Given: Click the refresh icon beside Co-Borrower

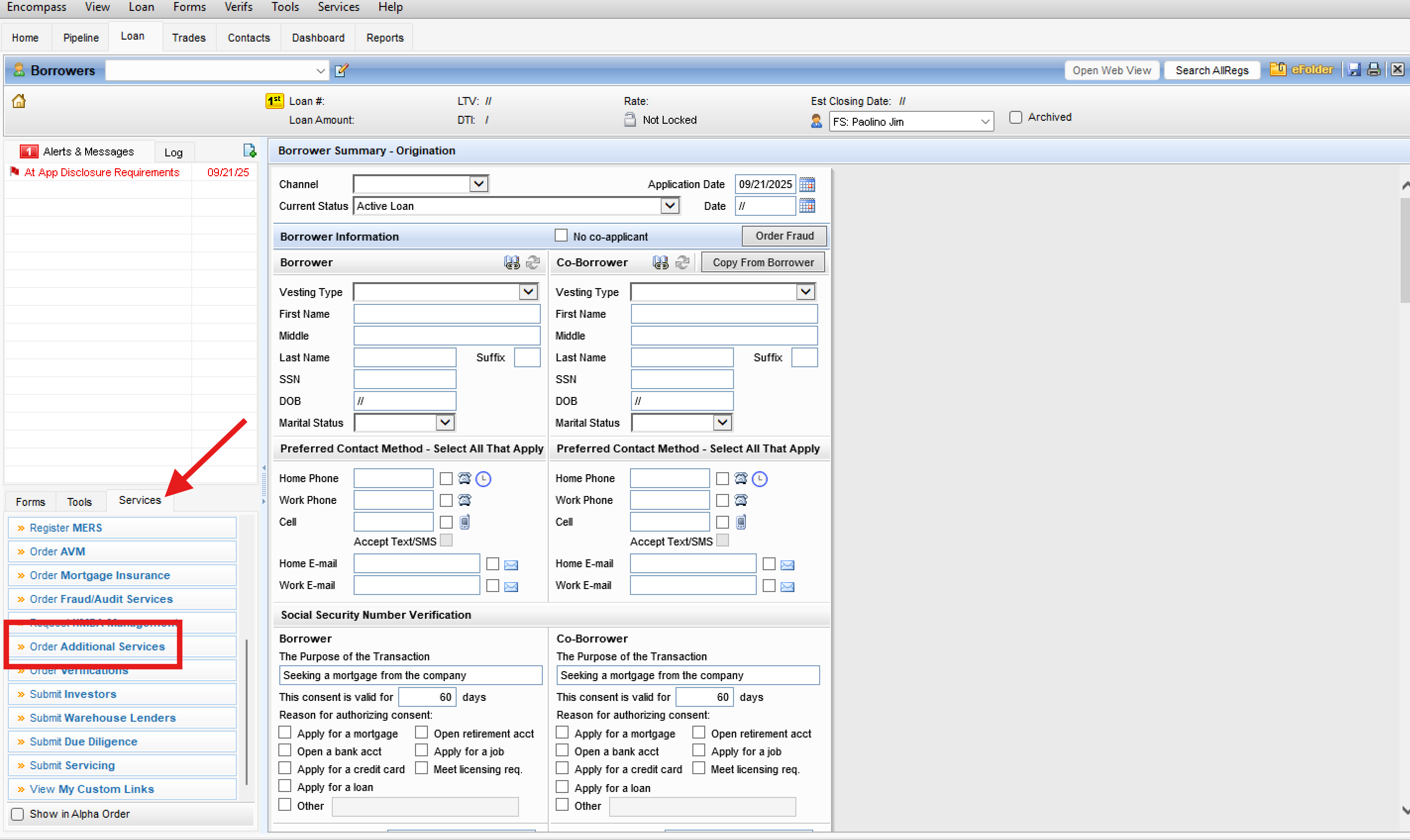Looking at the screenshot, I should pos(682,262).
